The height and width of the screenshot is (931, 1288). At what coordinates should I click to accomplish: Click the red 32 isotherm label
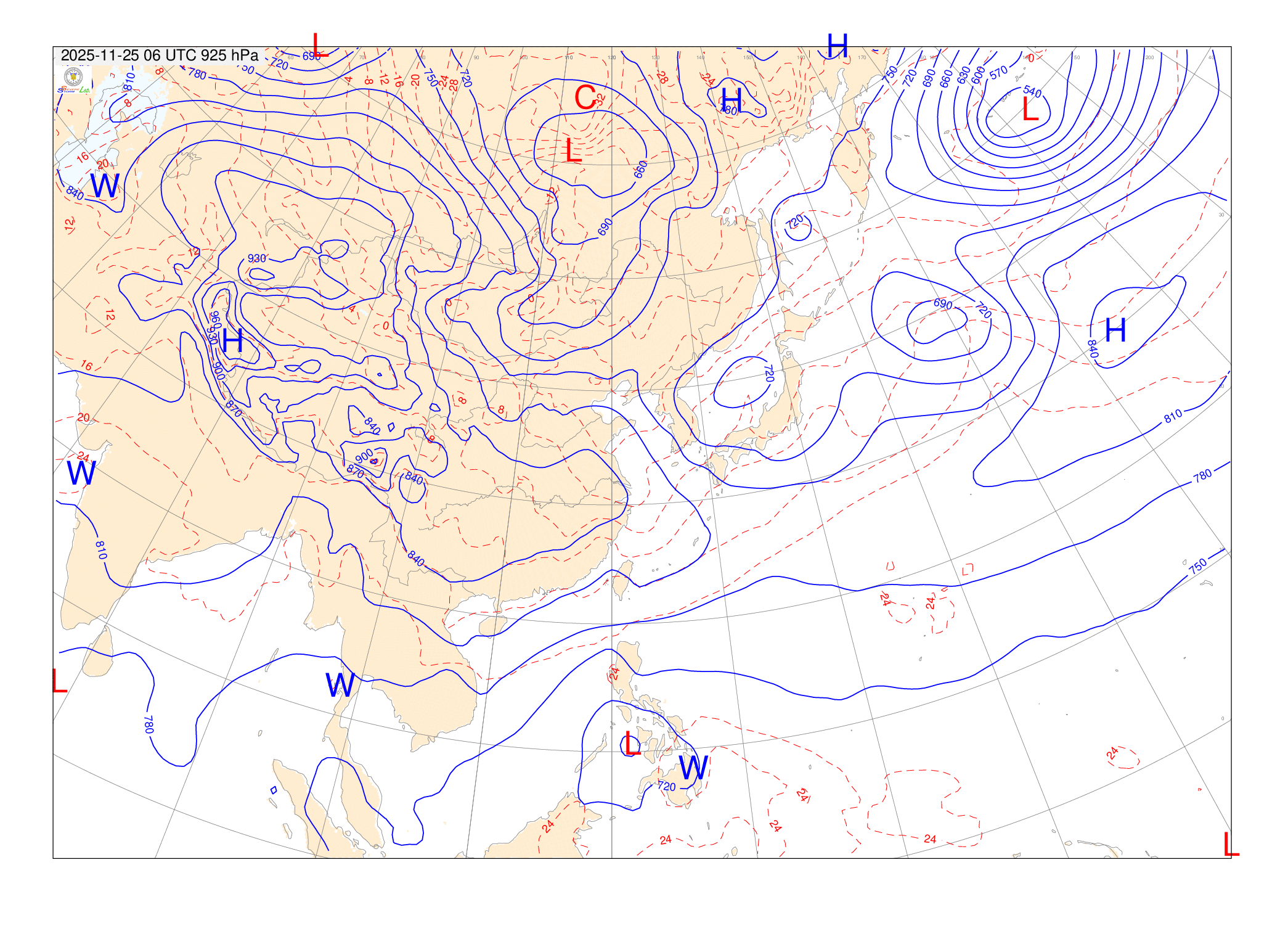tap(600, 99)
